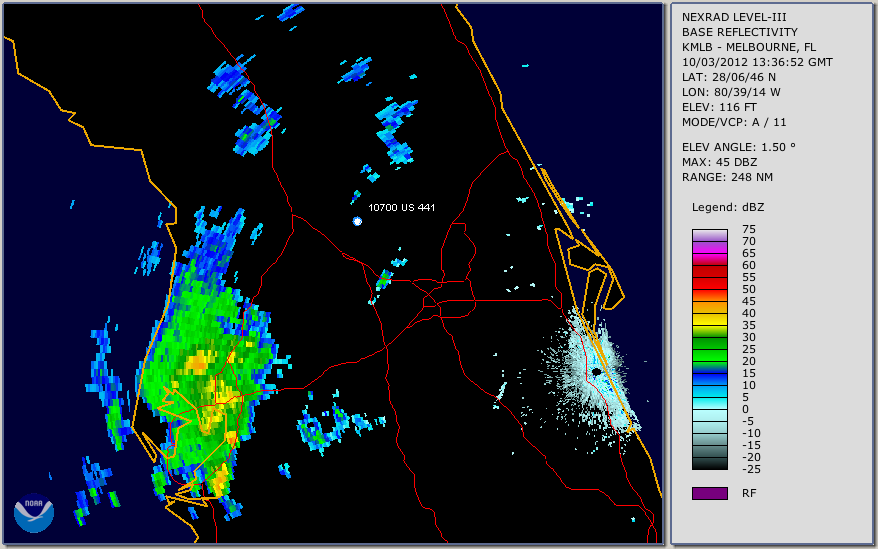
Task: Click the '-25' legend value
Action: point(751,469)
